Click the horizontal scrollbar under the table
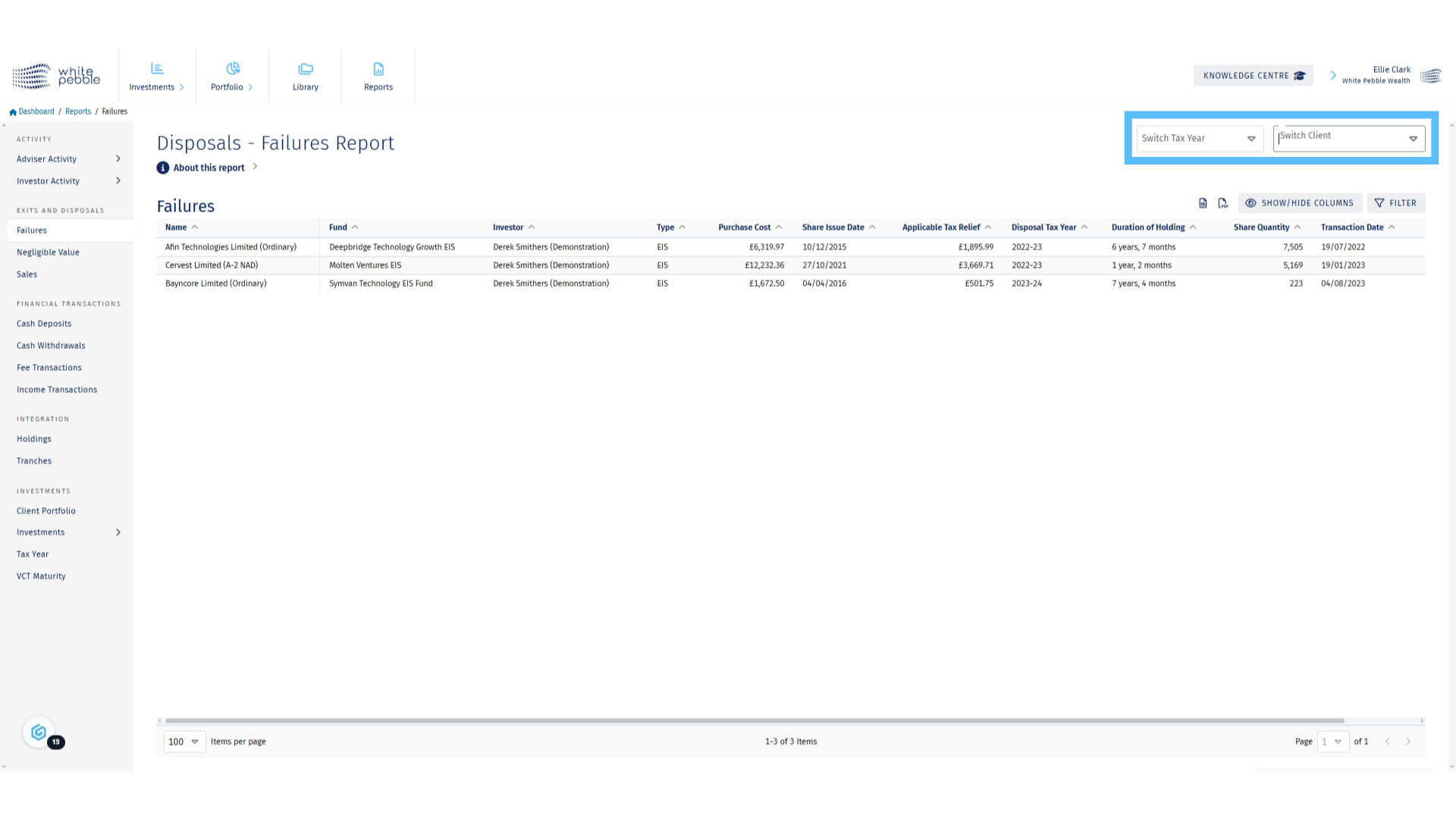 (754, 720)
